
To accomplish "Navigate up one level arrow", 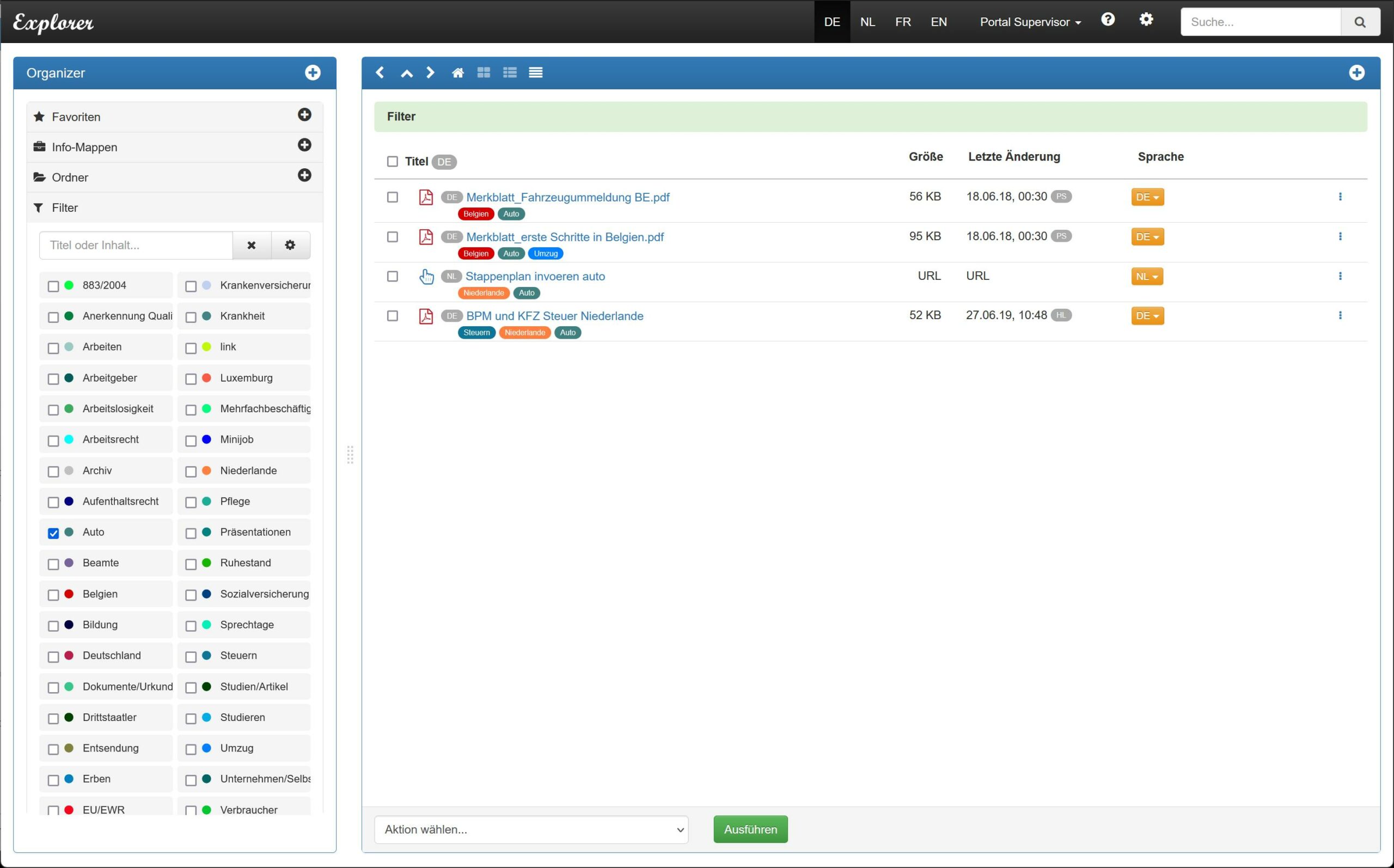I will pyautogui.click(x=406, y=73).
